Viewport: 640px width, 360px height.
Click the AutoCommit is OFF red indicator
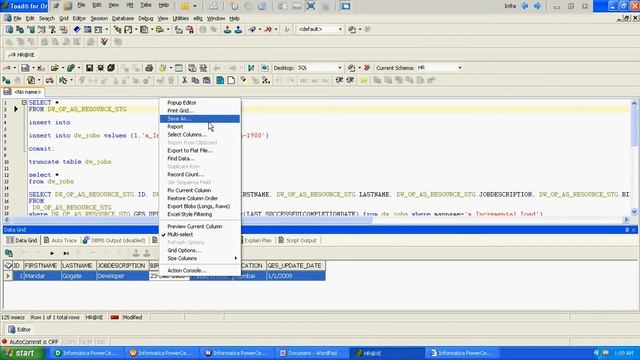(4, 342)
